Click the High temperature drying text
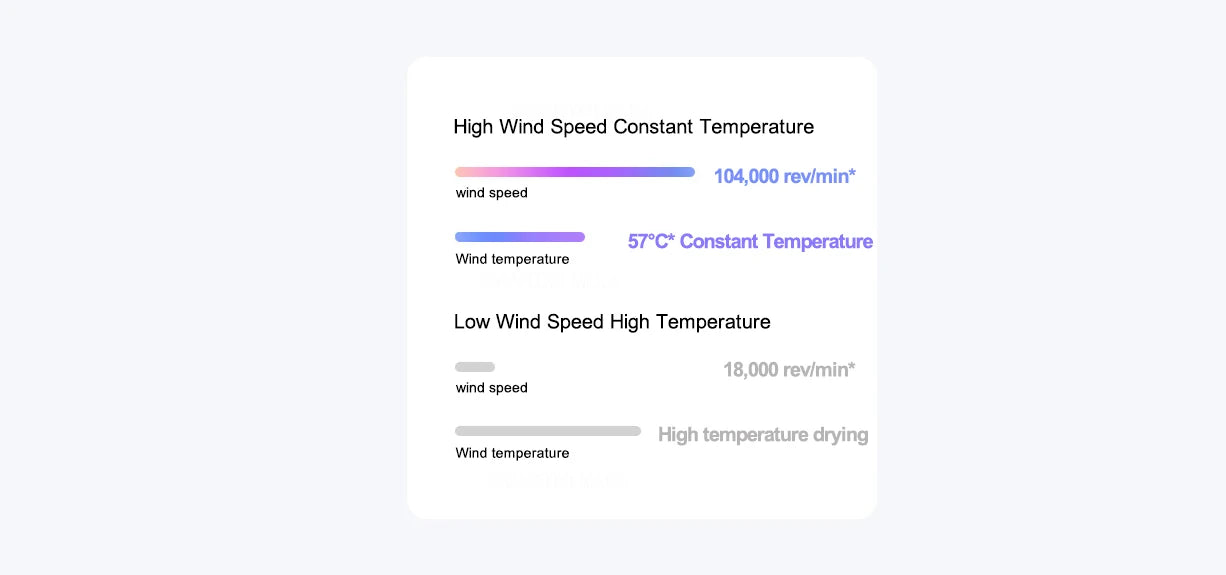This screenshot has height=575, width=1226. tap(763, 435)
